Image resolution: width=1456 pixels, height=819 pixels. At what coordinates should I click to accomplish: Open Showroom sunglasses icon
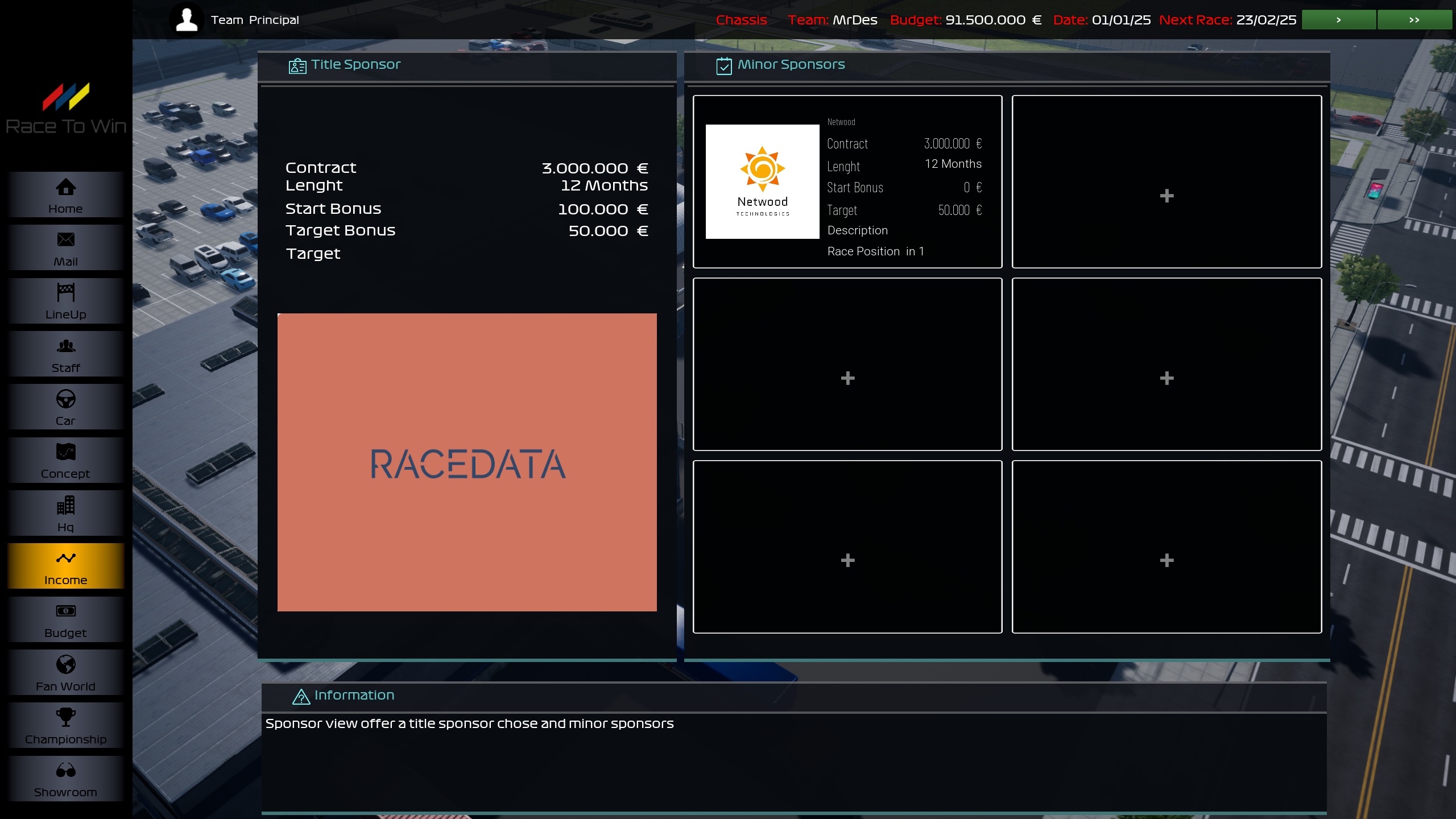point(65,771)
